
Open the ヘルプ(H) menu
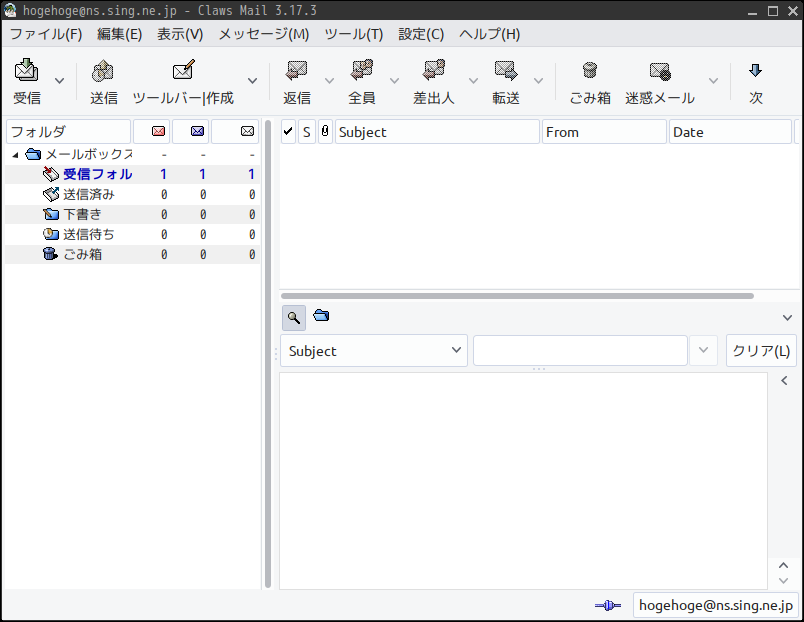click(490, 34)
